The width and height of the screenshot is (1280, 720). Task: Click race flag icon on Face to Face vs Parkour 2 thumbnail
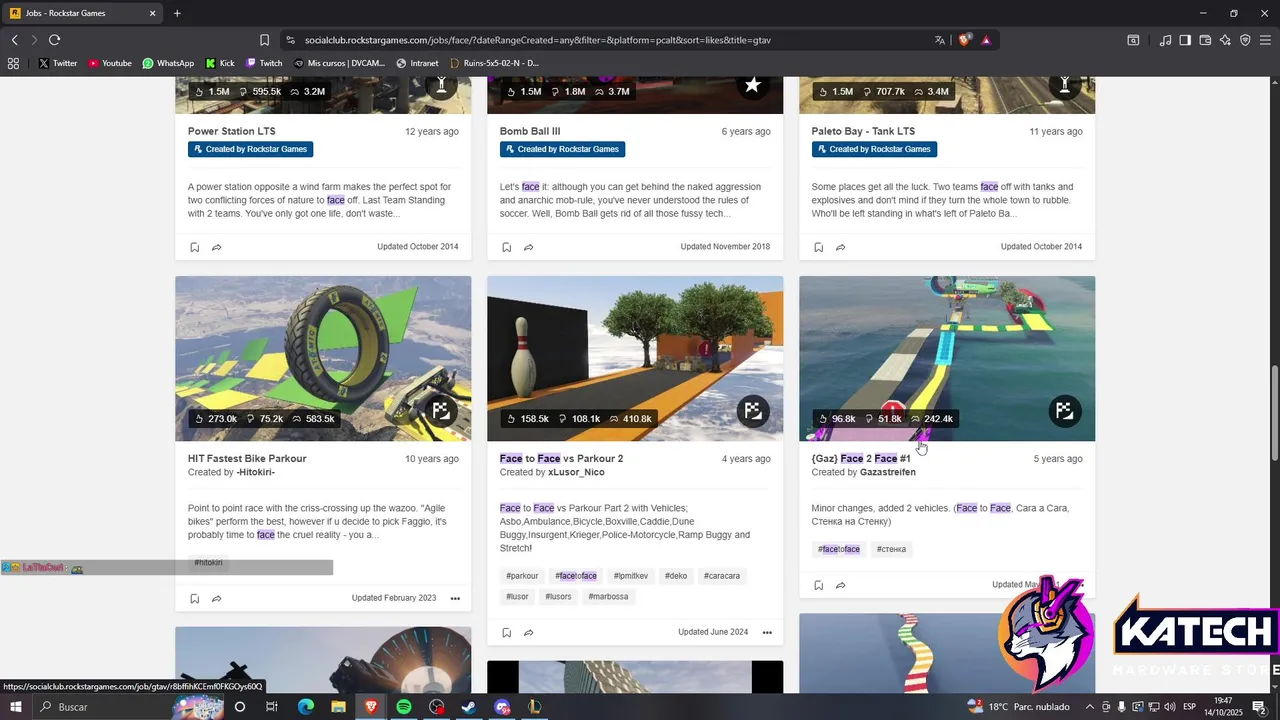[x=753, y=411]
